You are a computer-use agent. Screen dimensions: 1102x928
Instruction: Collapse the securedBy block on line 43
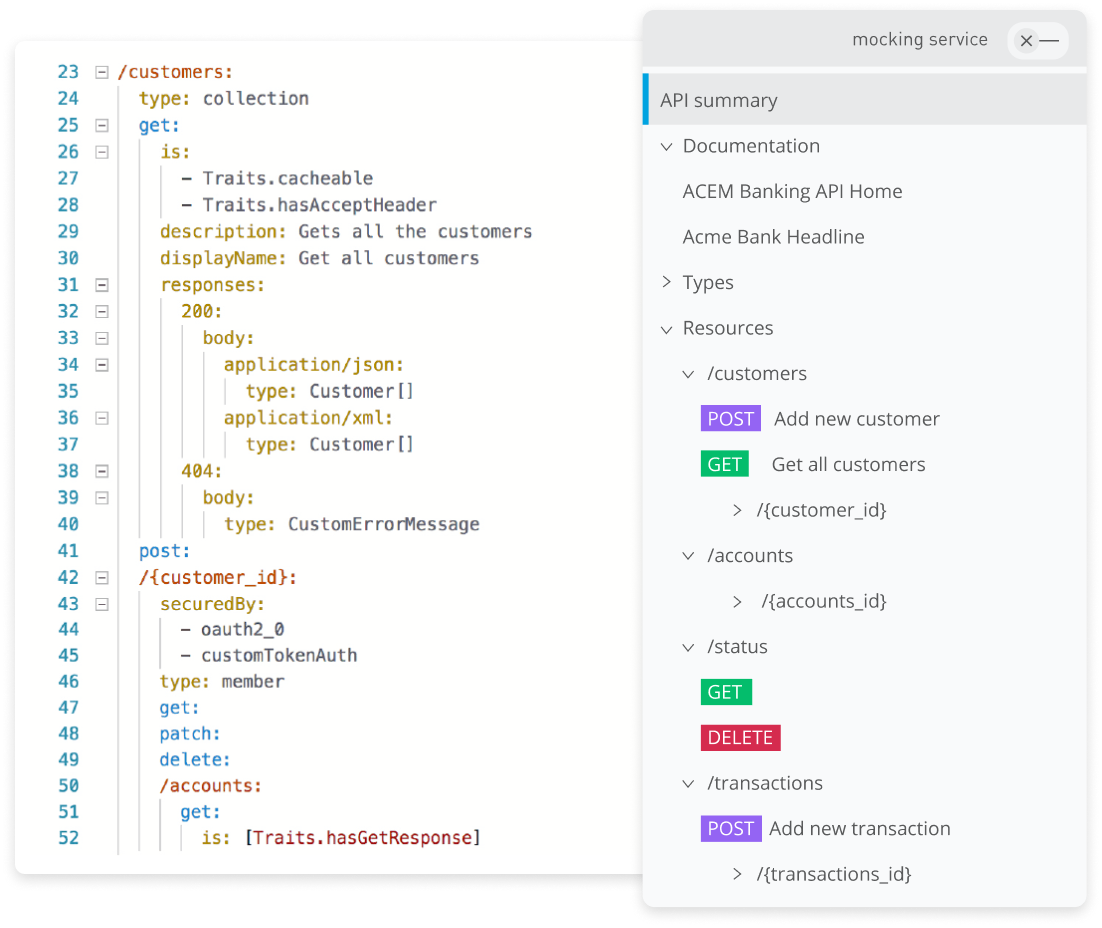pos(101,604)
